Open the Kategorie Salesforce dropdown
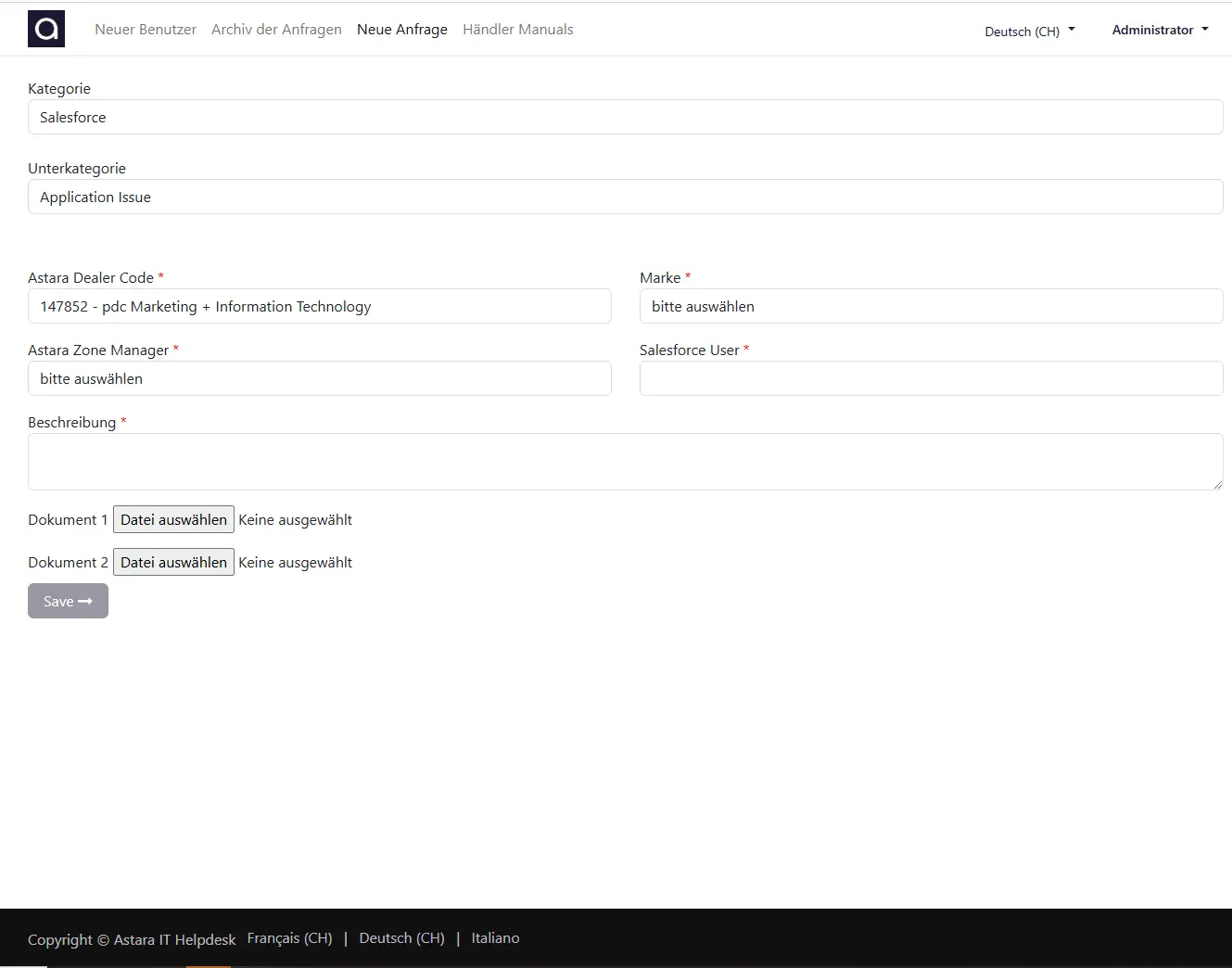Image resolution: width=1232 pixels, height=968 pixels. coord(625,118)
